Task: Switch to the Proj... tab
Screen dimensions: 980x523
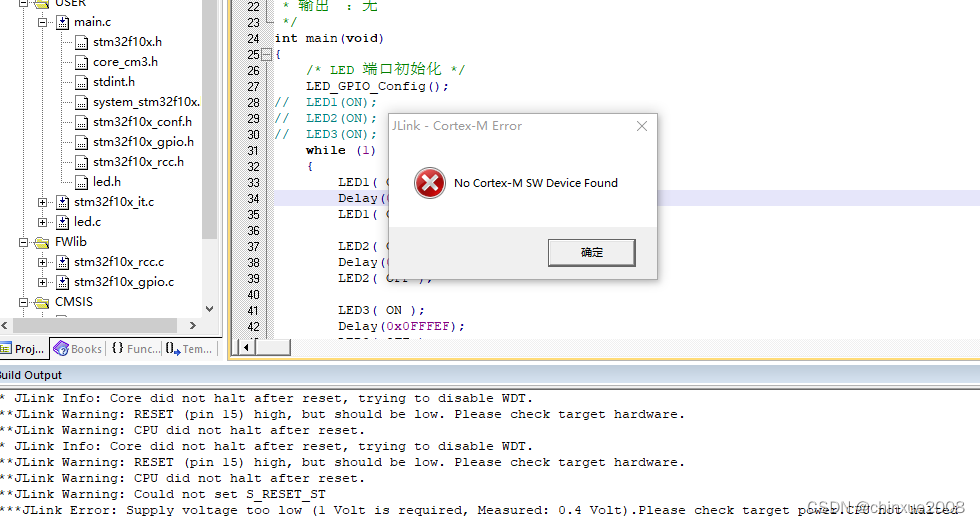Action: [23, 349]
